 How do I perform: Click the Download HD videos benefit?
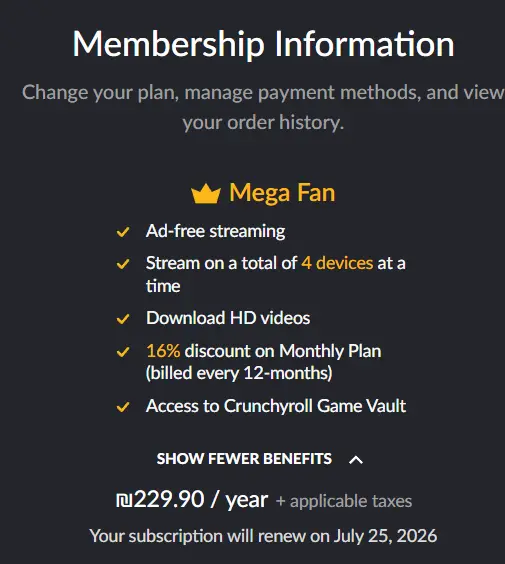(228, 318)
